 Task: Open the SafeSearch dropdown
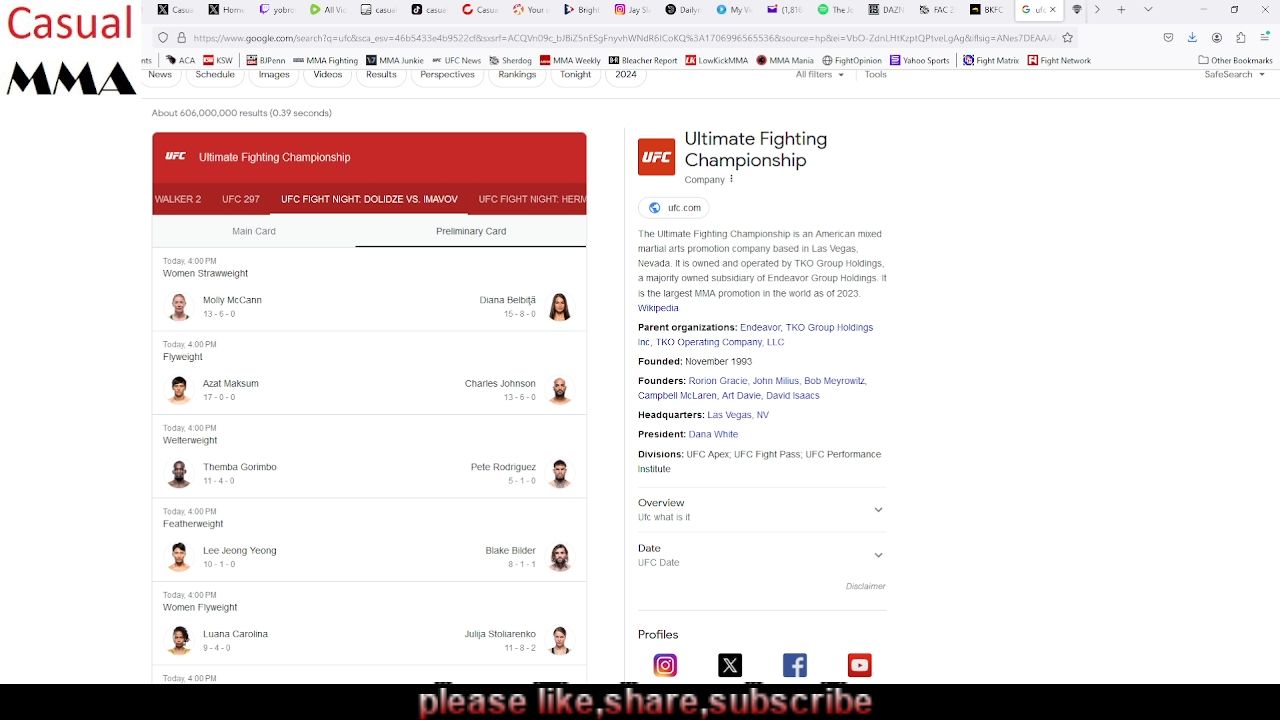(x=1234, y=75)
